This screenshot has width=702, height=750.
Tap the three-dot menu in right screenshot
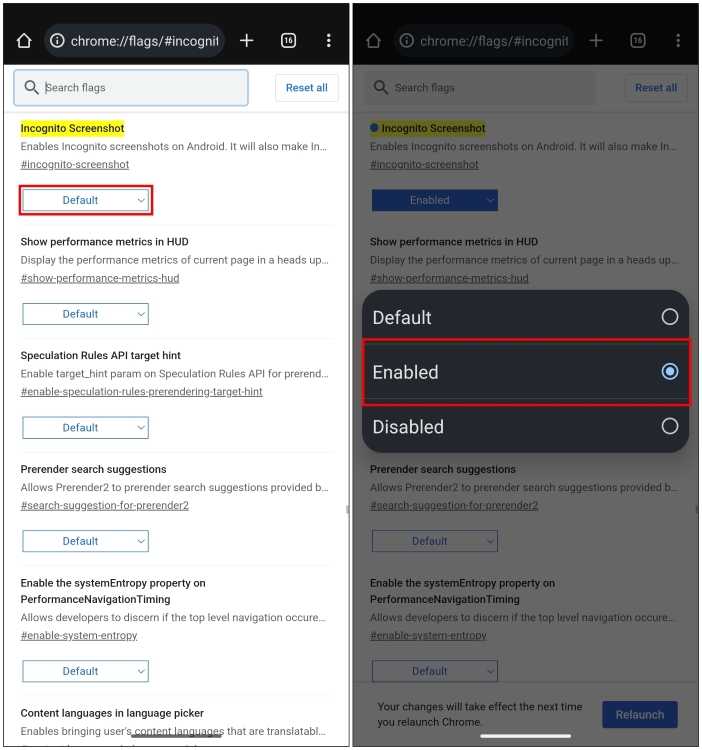678,41
